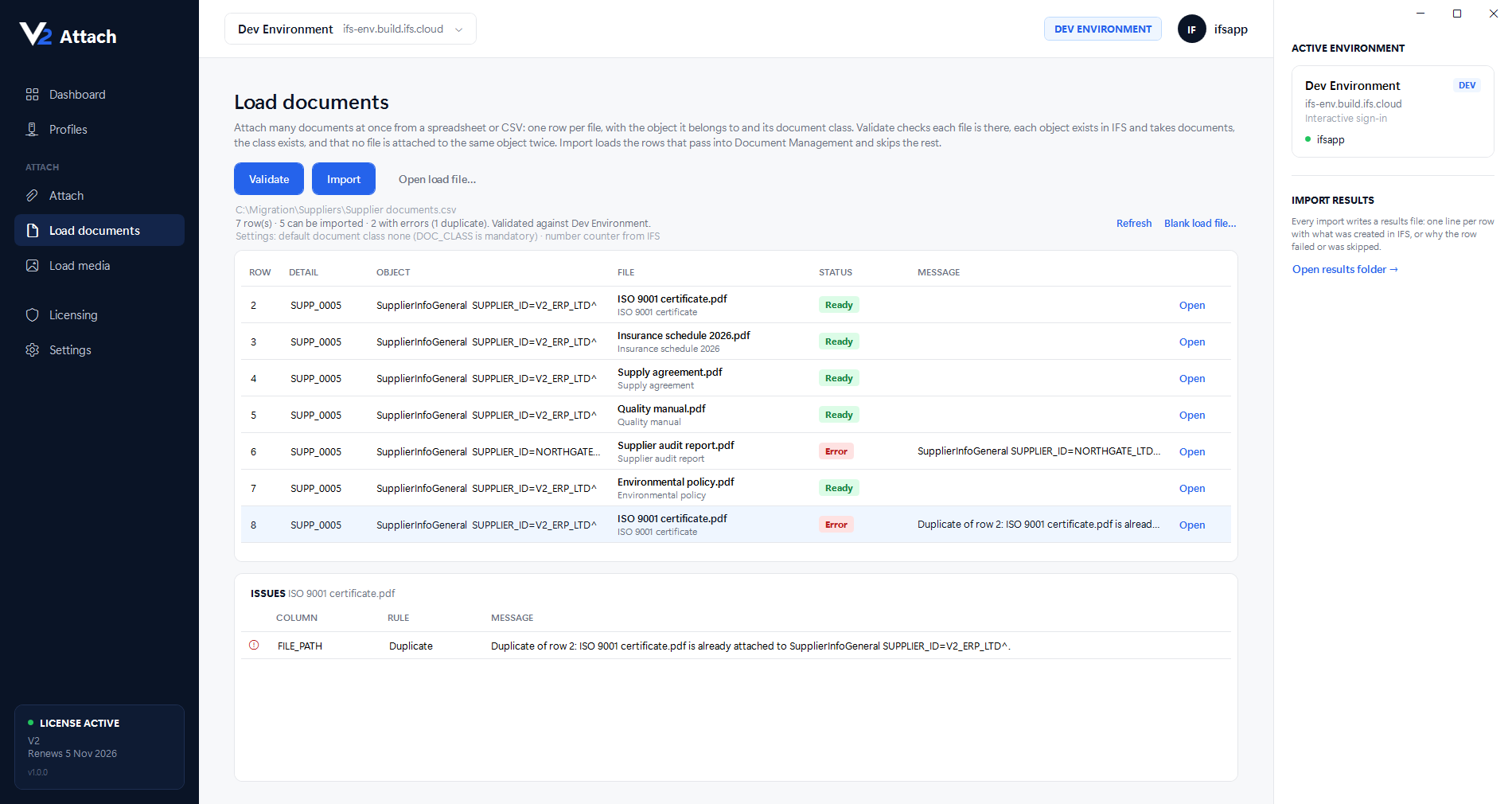Click the Import button

click(x=344, y=179)
